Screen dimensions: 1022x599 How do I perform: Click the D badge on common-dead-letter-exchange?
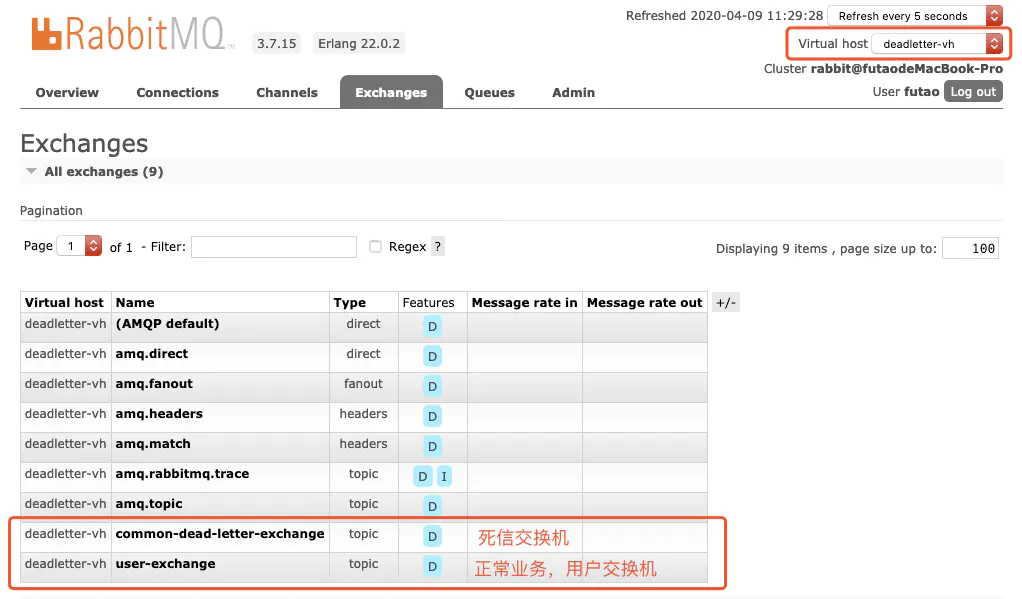click(x=432, y=536)
